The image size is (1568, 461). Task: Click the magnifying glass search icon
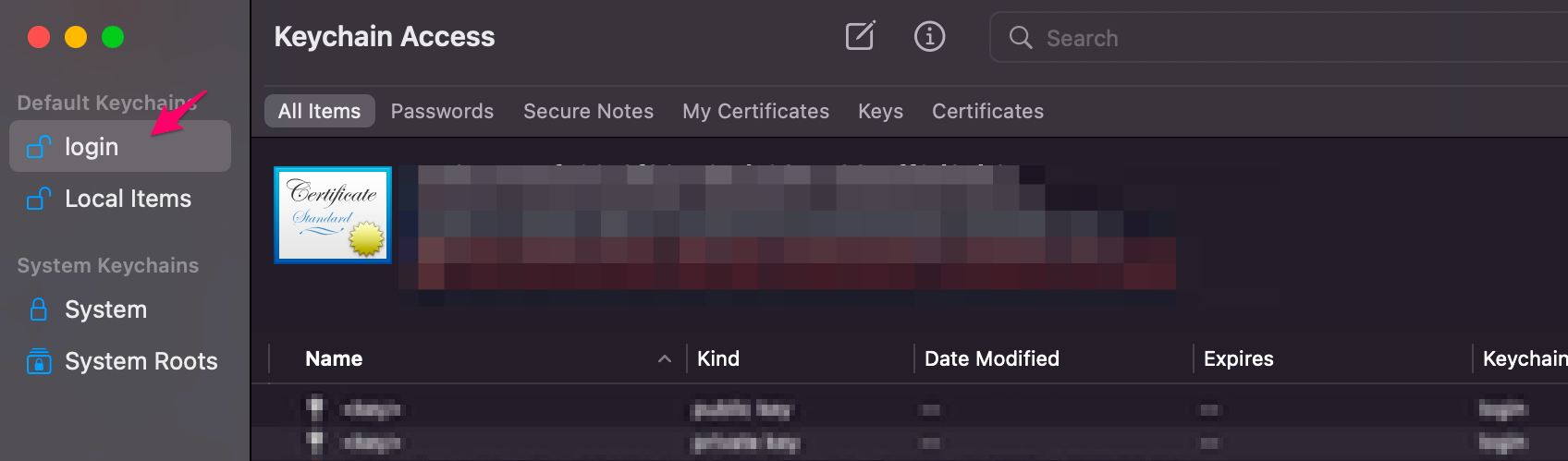coord(1021,37)
